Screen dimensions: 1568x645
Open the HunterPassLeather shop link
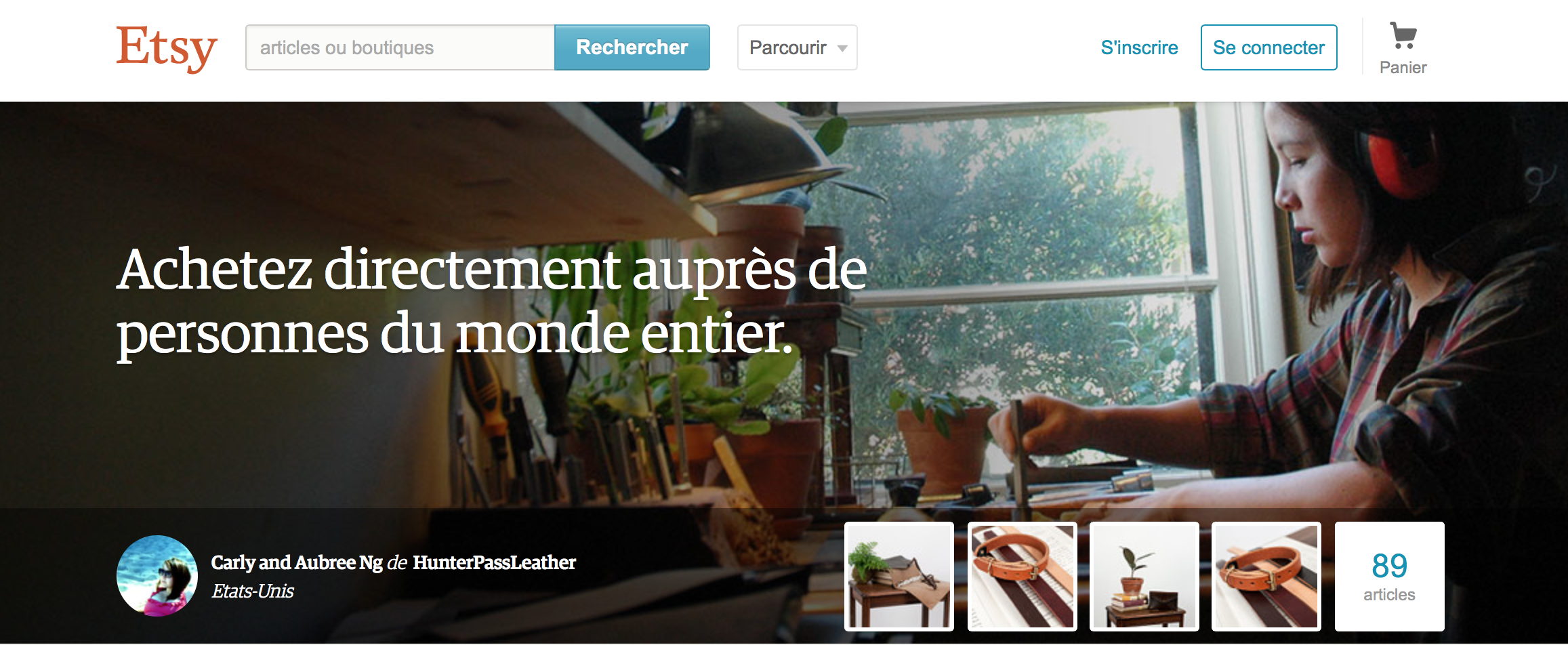pos(494,562)
